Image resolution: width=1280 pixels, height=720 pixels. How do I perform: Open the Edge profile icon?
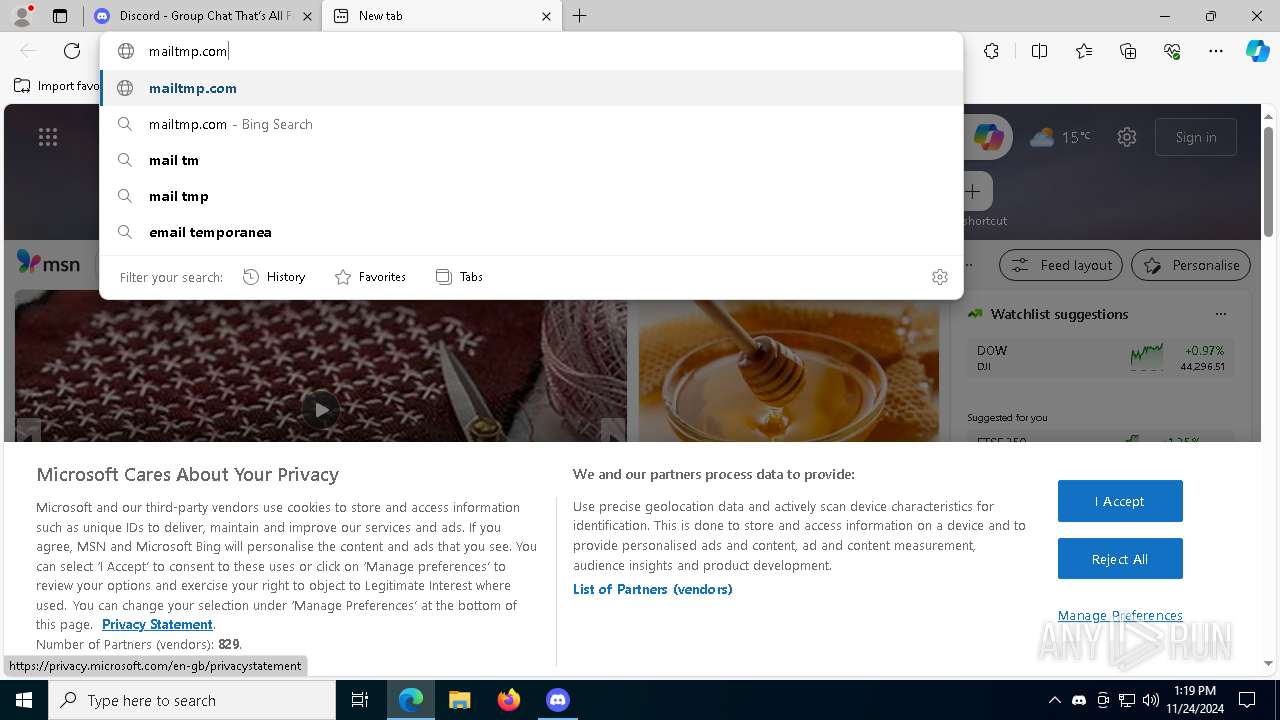point(21,16)
